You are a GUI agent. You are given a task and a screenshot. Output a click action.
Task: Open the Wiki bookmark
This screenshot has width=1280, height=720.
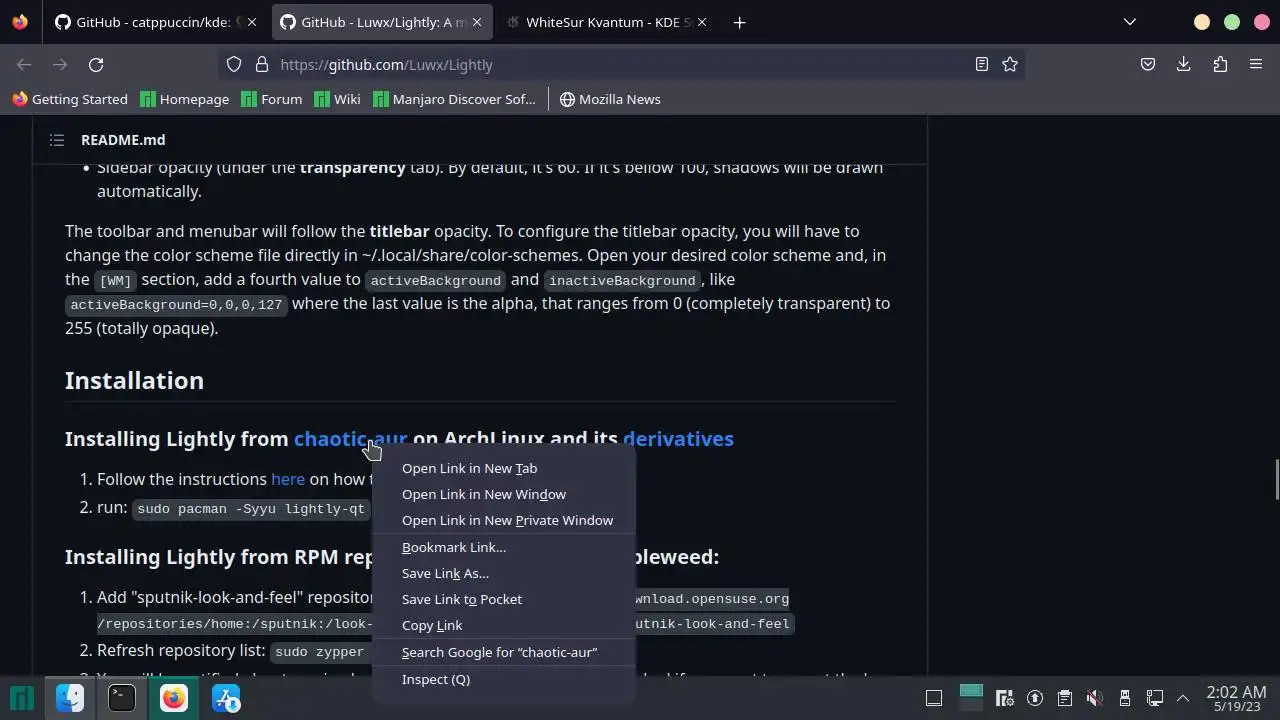[x=337, y=99]
